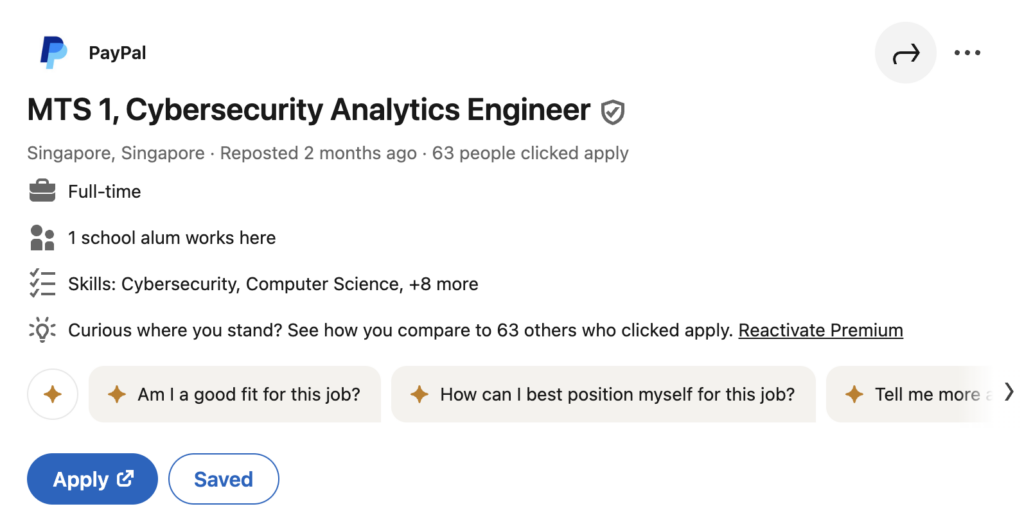
Task: Select the 'Tell me more' suggestion chip
Action: point(911,394)
